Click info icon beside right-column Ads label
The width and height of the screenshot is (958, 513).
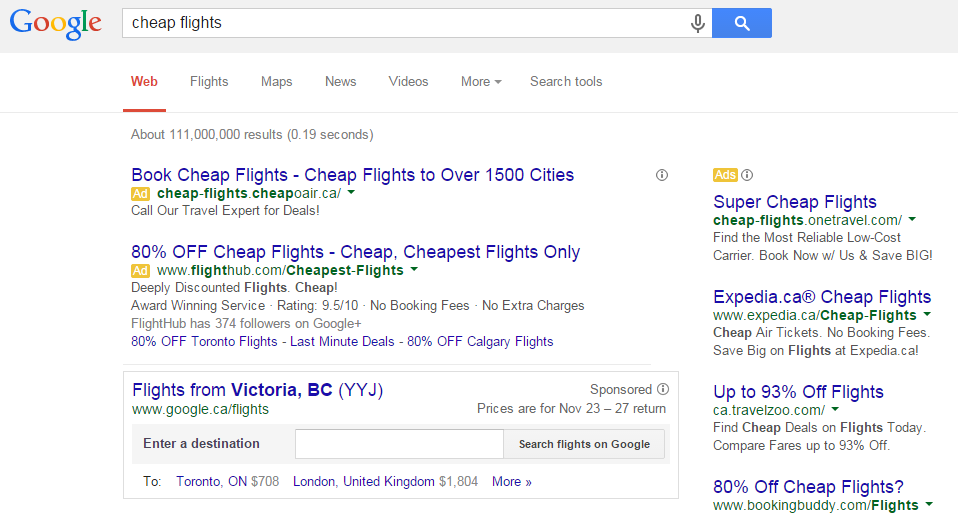point(747,175)
